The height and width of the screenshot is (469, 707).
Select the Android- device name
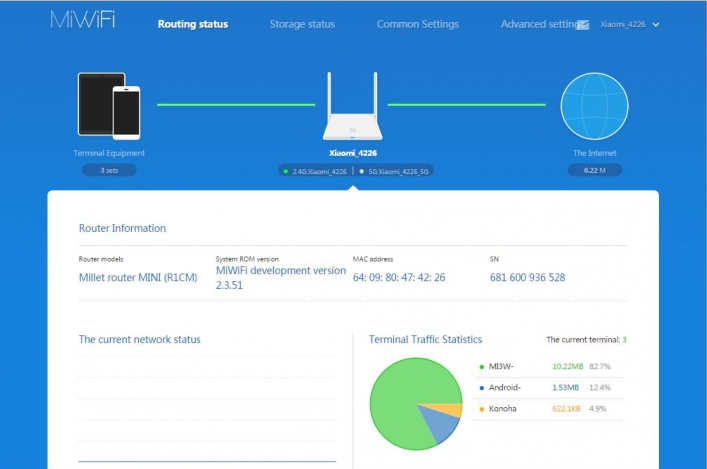[505, 387]
